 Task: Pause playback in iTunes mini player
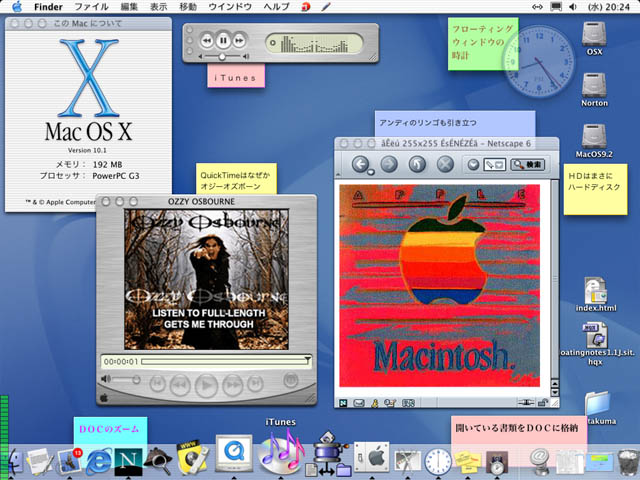coord(223,40)
